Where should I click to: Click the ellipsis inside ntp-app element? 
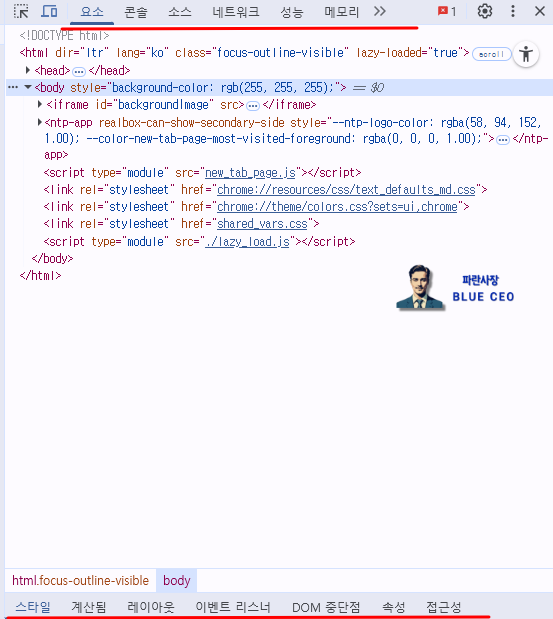(502, 140)
